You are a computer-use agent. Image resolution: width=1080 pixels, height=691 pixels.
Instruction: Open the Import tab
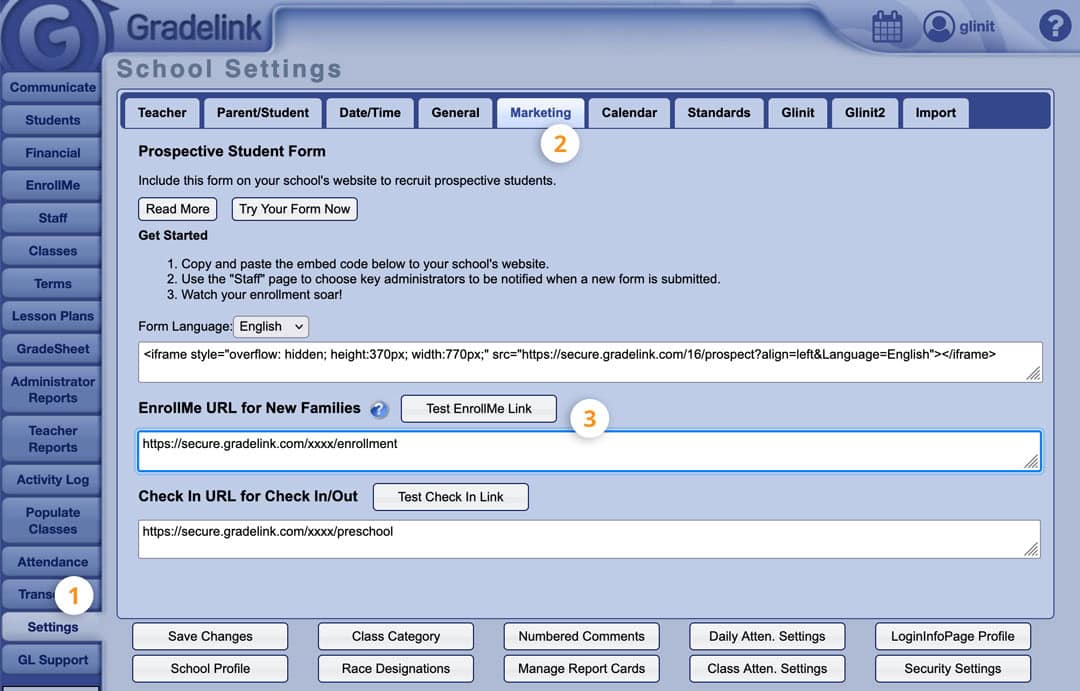point(935,113)
